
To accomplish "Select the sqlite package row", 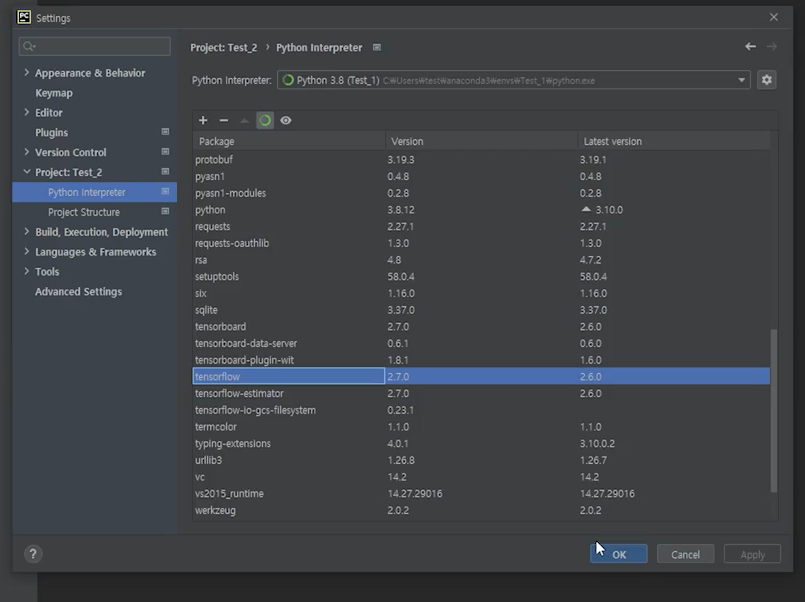I will pos(481,310).
